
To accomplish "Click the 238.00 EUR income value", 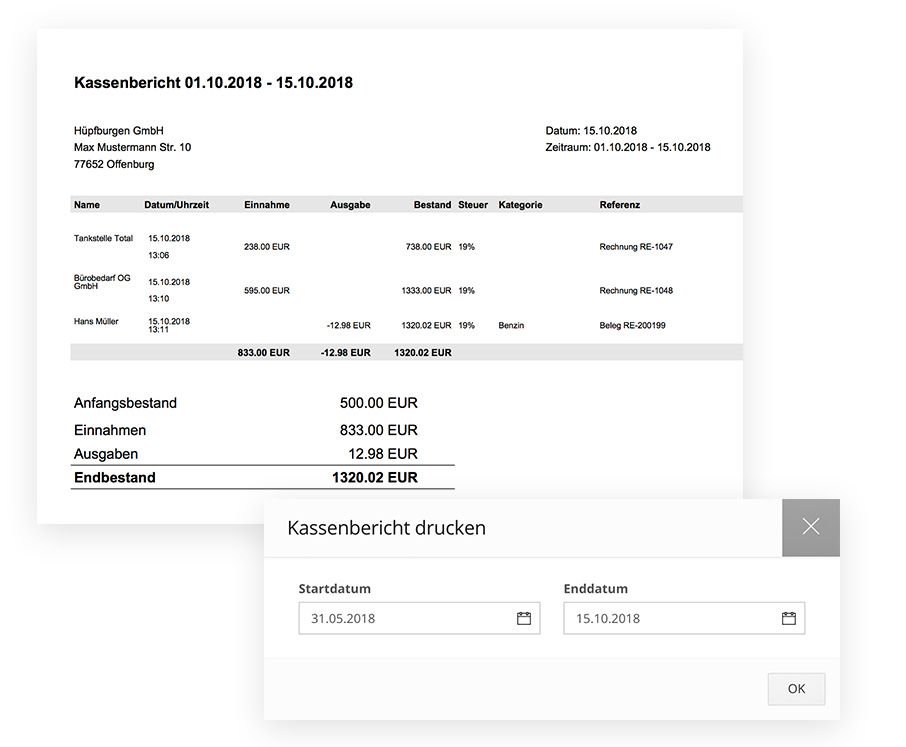I will click(266, 247).
